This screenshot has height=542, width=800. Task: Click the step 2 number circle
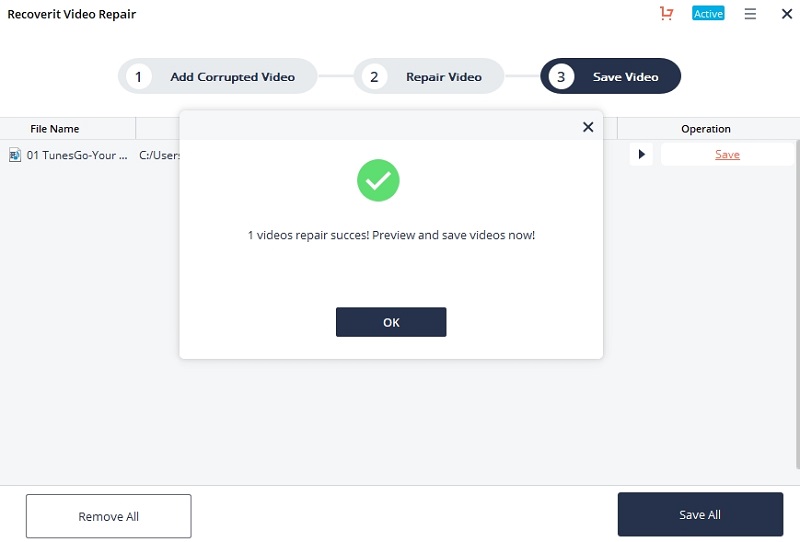coord(374,77)
